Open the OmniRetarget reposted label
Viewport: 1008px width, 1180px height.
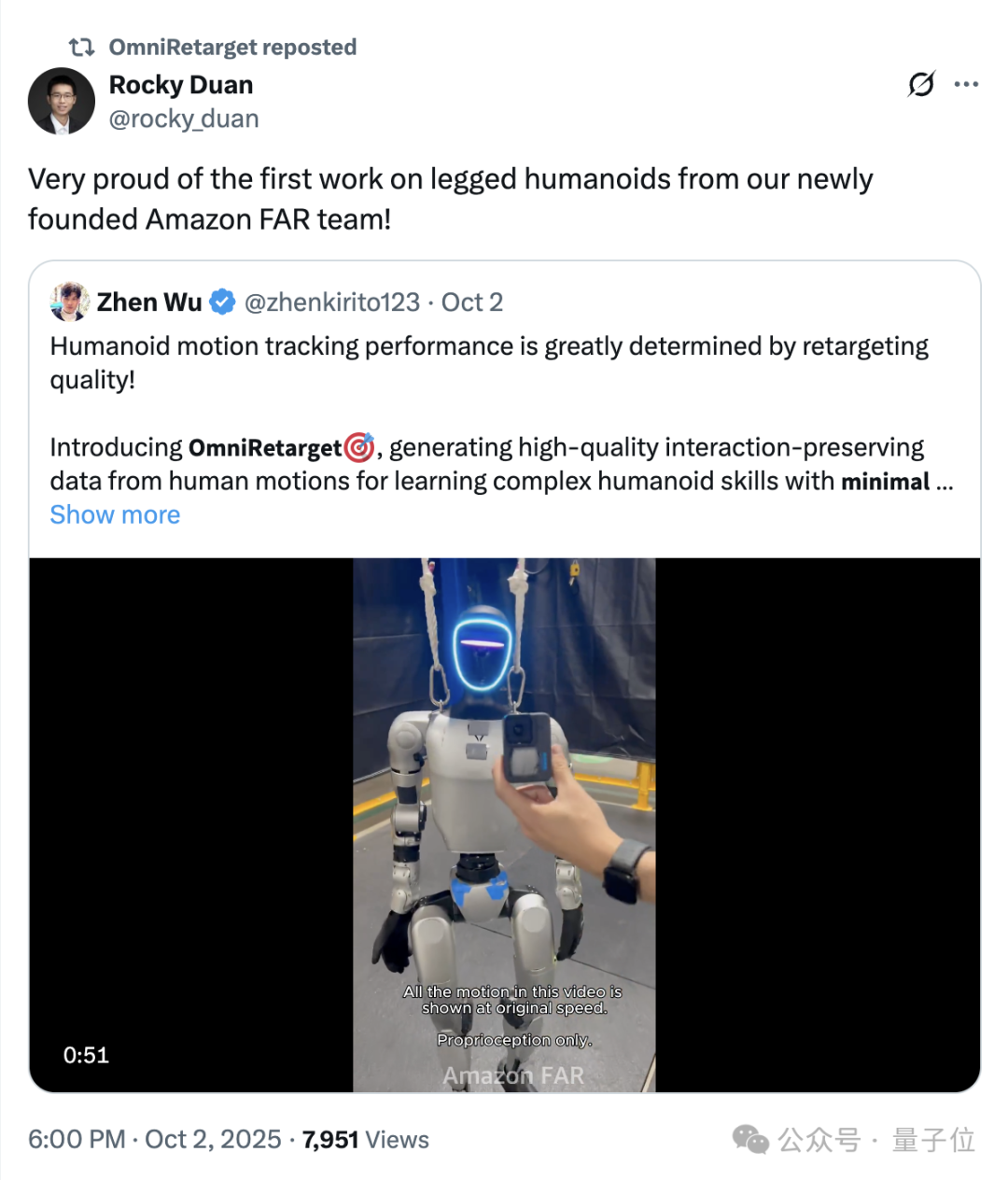point(232,47)
